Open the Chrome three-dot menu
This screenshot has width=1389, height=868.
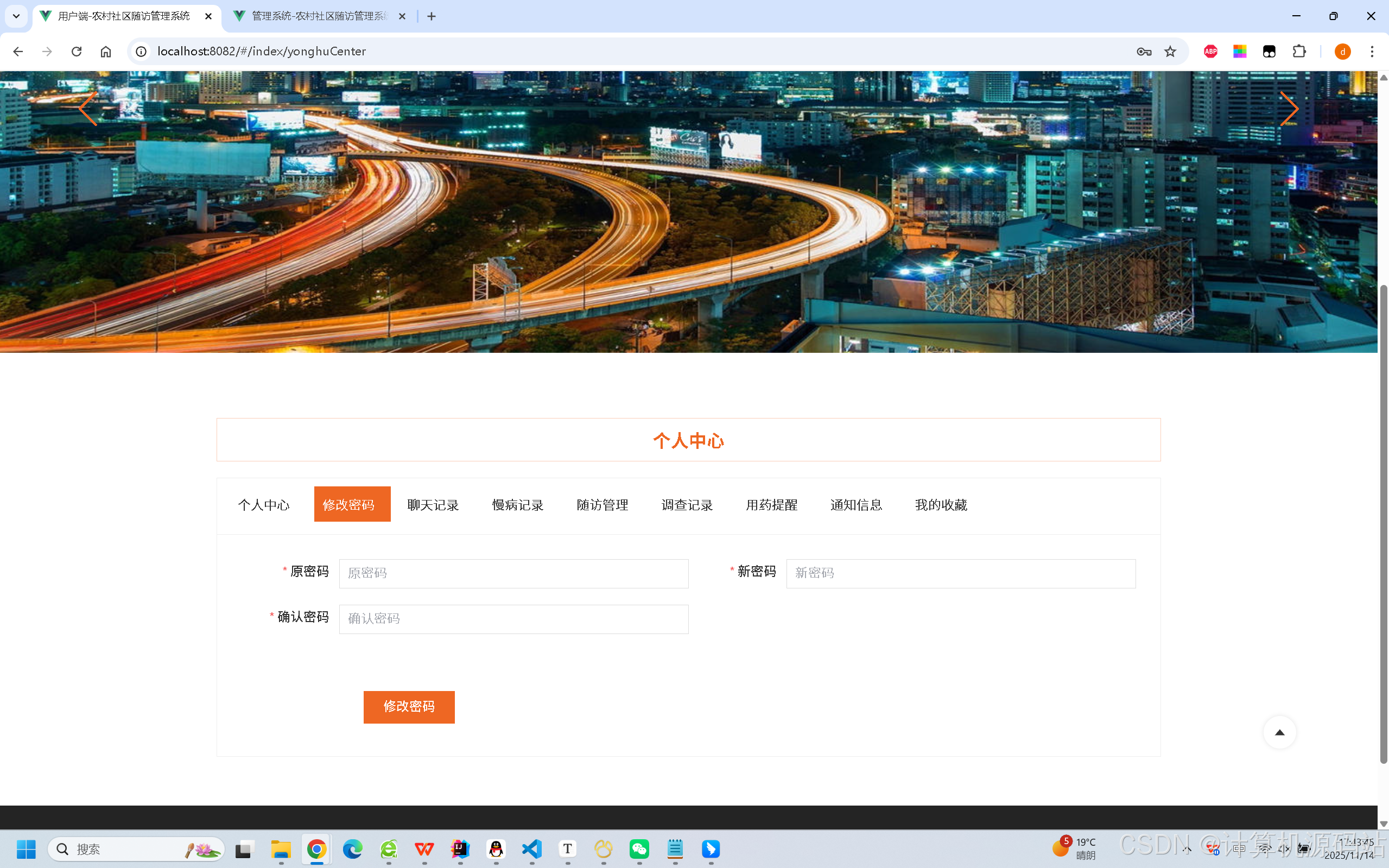tap(1372, 52)
